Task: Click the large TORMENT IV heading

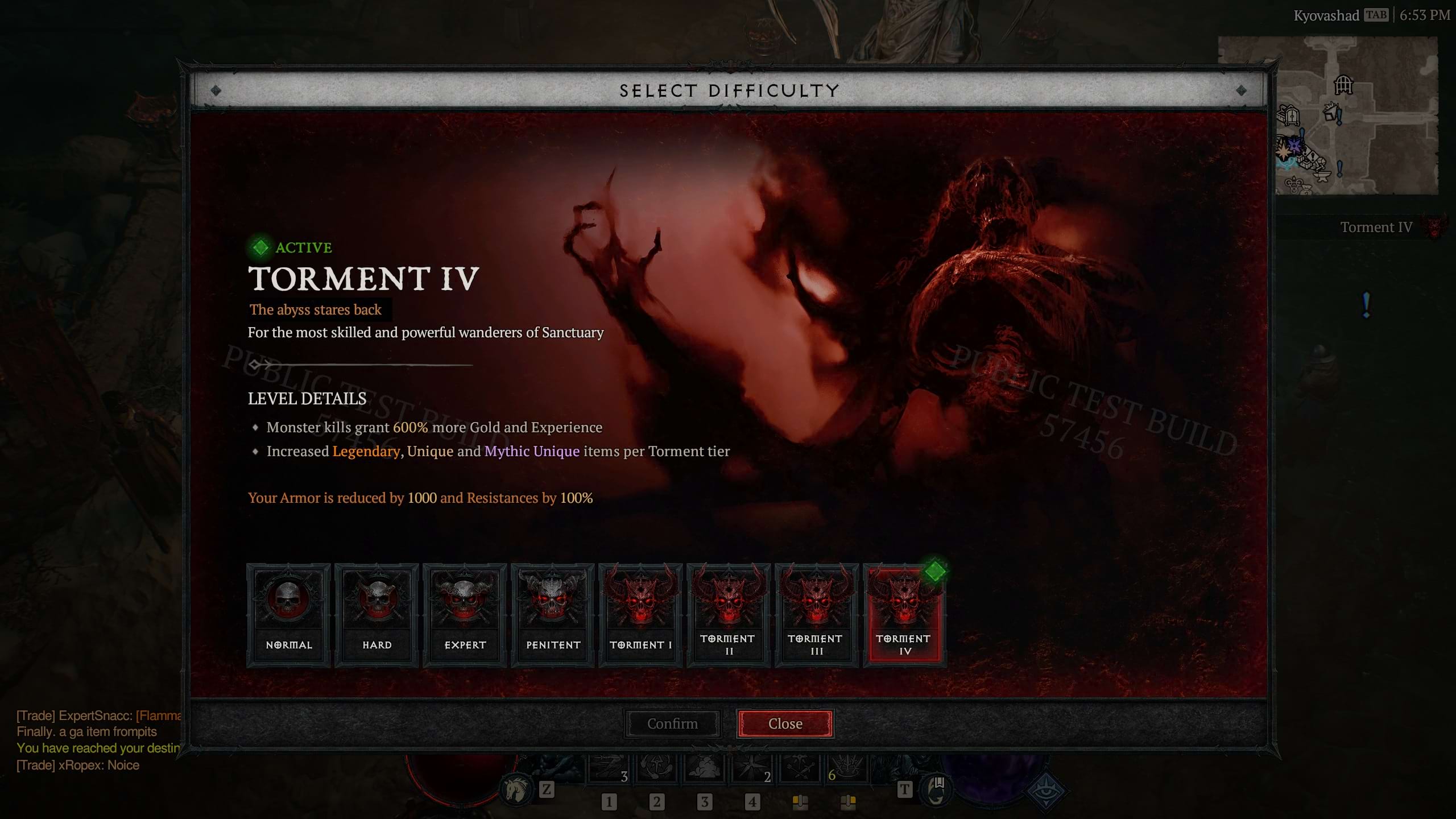Action: click(x=363, y=279)
